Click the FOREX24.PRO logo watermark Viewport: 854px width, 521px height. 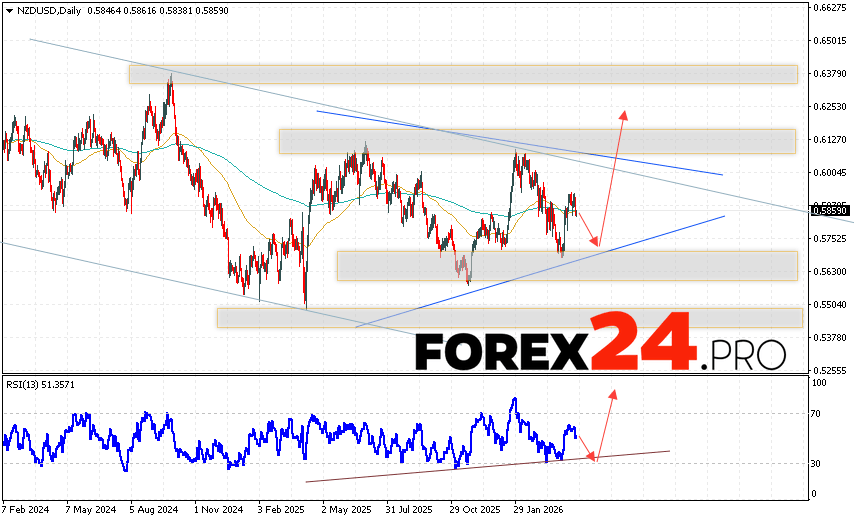tap(601, 343)
